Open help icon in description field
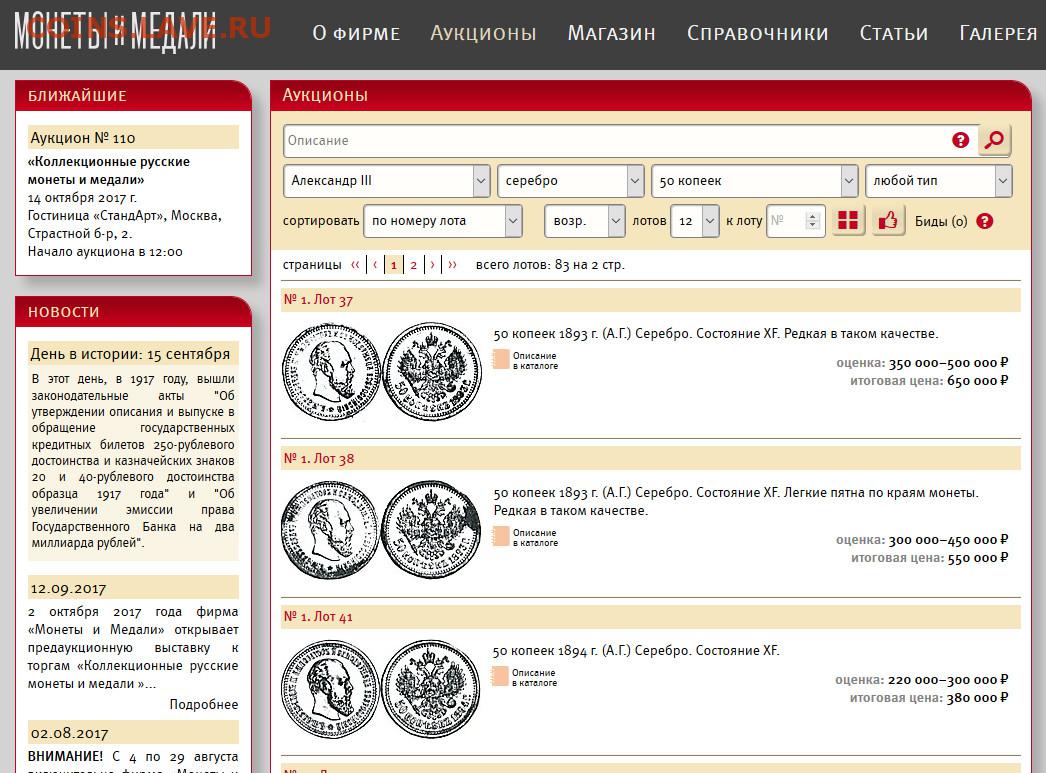Image resolution: width=1046 pixels, height=773 pixels. 960,140
